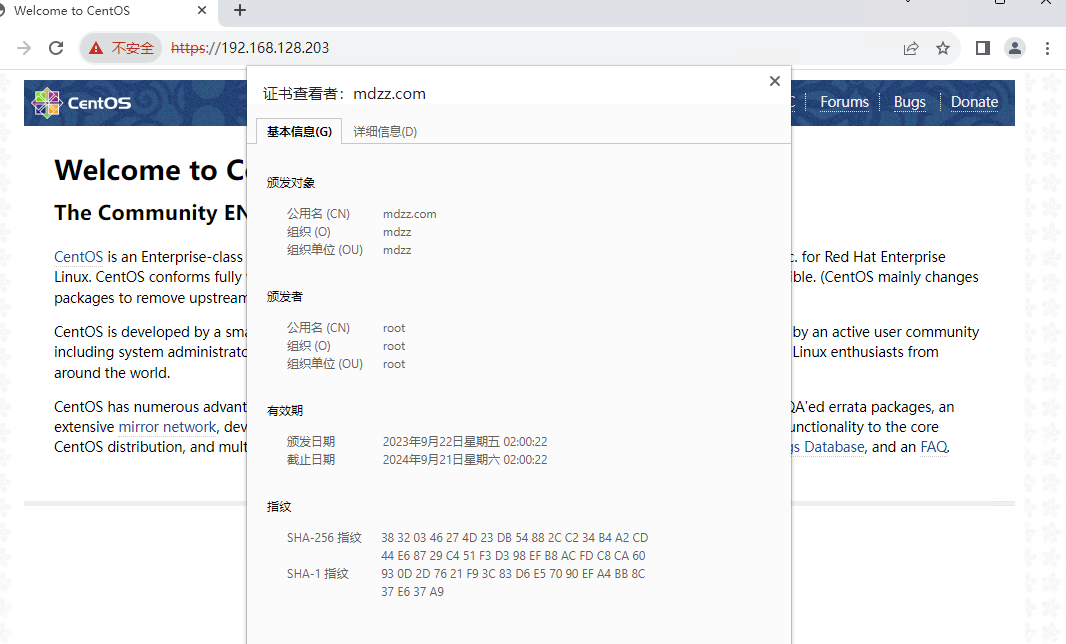Viewport: 1066px width, 644px height.
Task: Click the certificate title 证书查看者: mdzz.com
Action: (x=344, y=94)
